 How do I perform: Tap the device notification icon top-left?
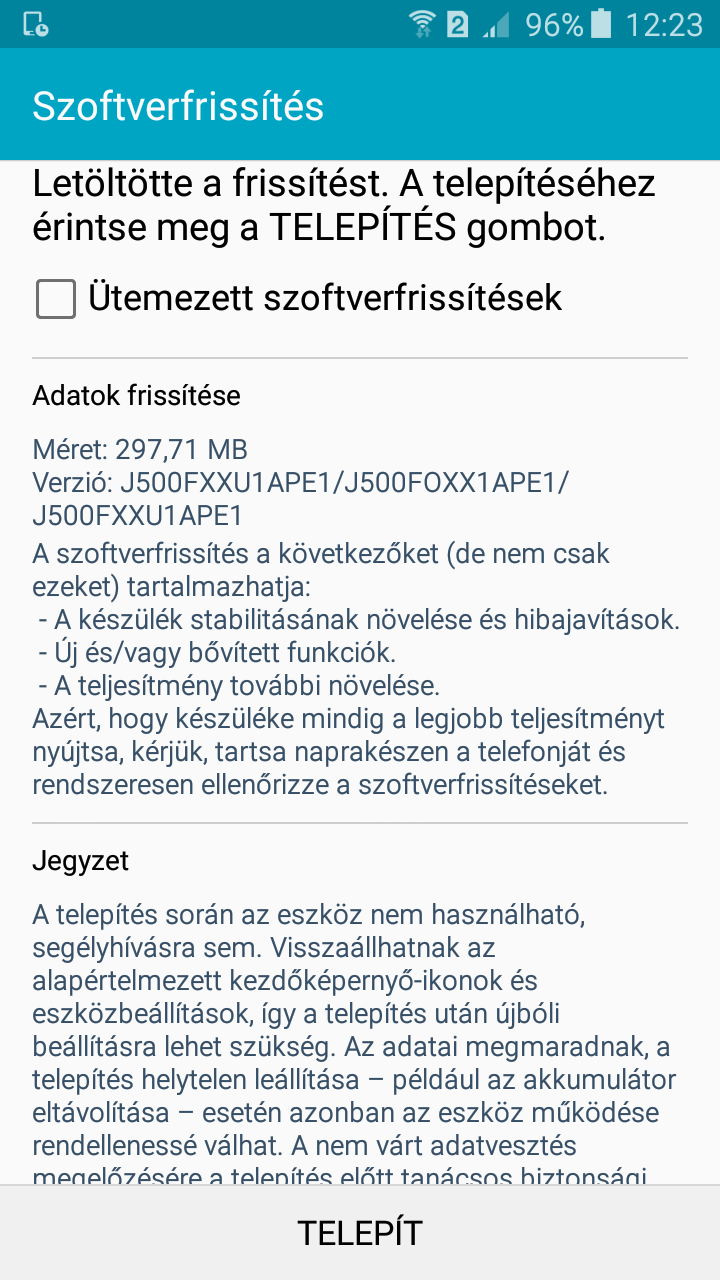[x=35, y=25]
